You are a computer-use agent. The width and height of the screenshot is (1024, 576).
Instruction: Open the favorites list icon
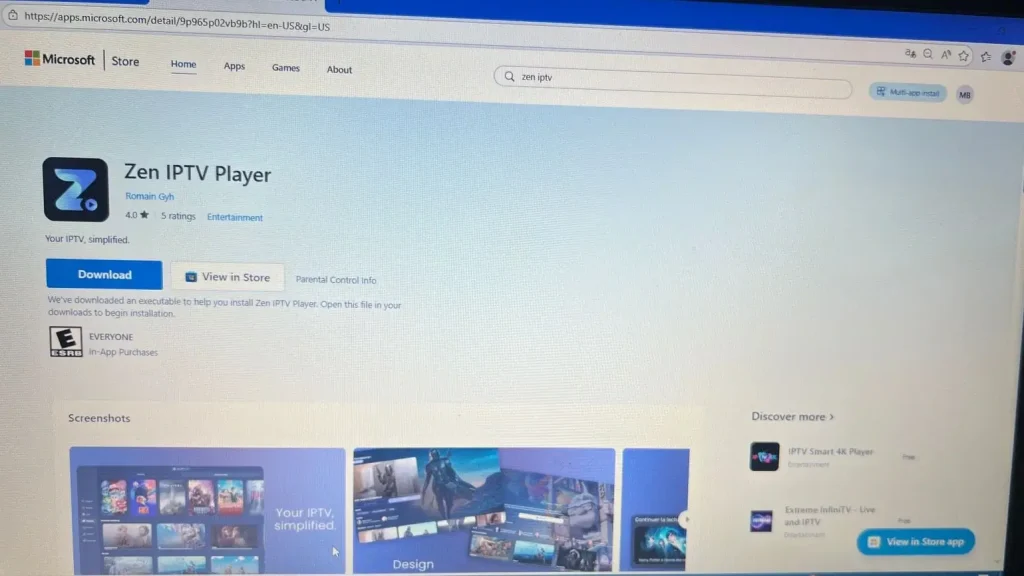[986, 57]
